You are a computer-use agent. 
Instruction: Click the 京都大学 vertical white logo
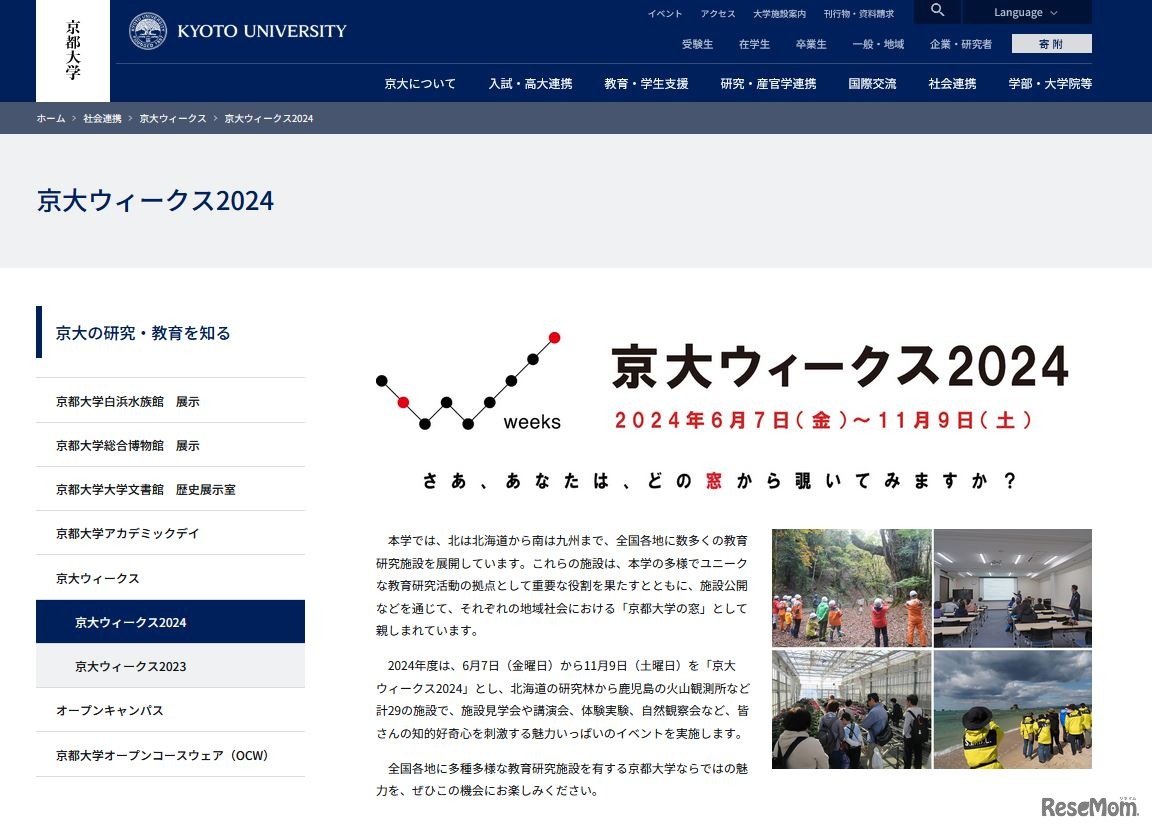coord(73,50)
